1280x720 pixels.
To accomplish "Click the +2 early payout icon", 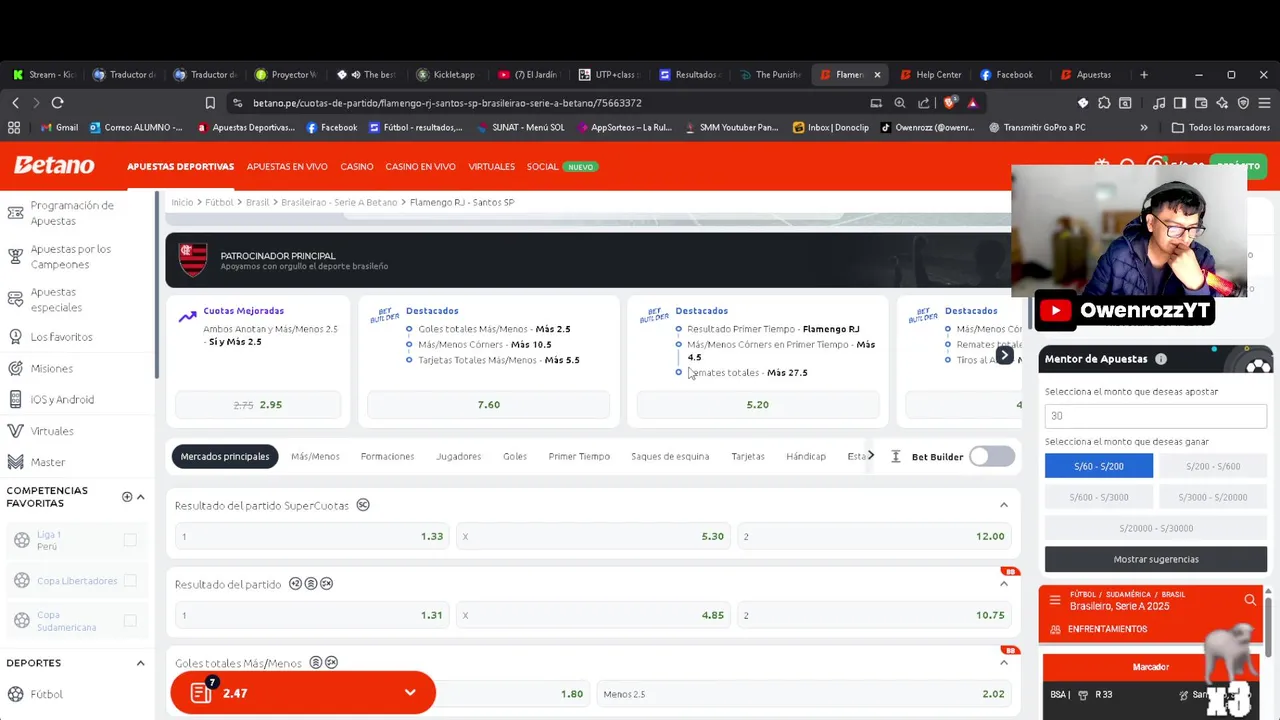I will [x=295, y=584].
